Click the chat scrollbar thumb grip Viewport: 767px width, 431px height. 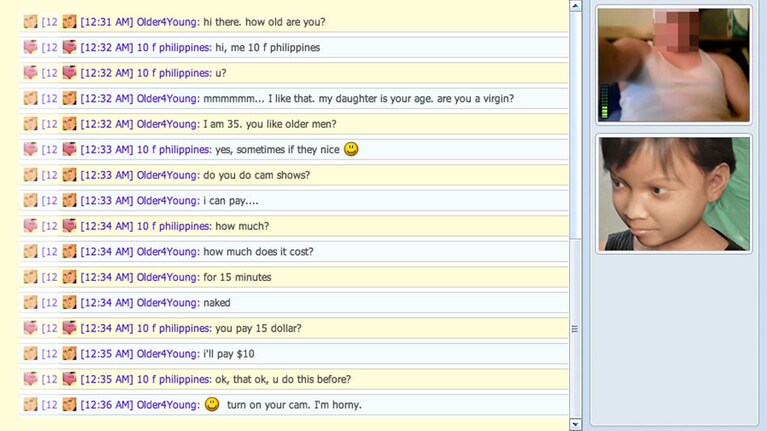pyautogui.click(x=575, y=329)
